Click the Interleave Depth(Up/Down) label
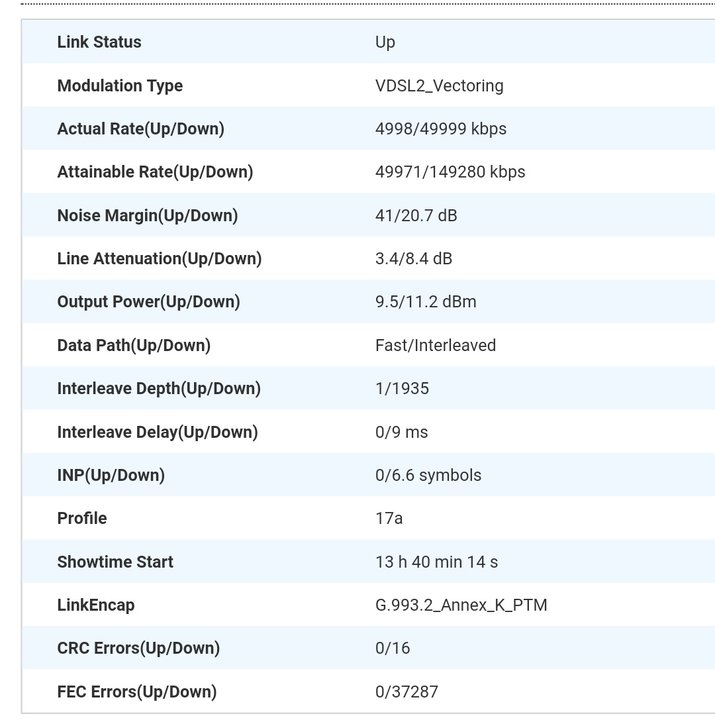This screenshot has width=715, height=720. [158, 388]
